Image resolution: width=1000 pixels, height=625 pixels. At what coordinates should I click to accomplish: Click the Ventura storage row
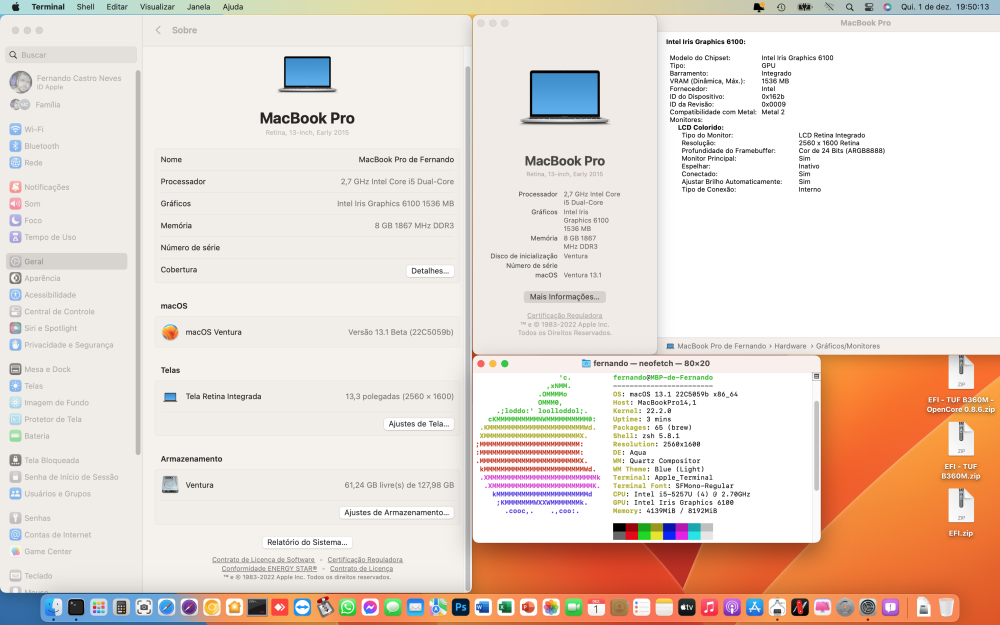click(x=307, y=485)
